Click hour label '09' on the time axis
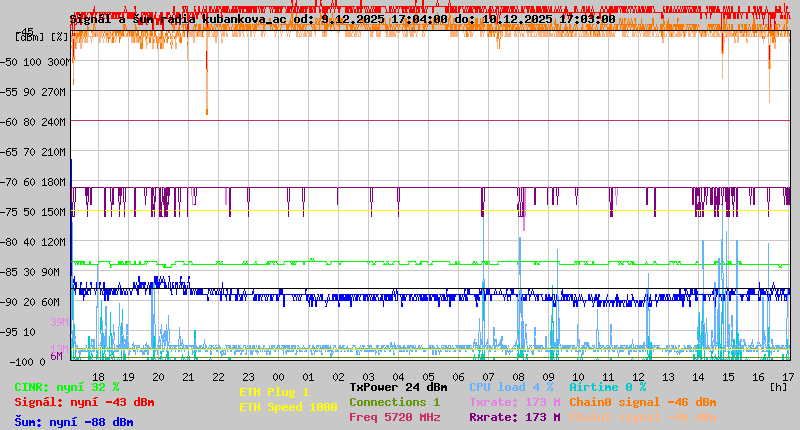 (x=548, y=377)
